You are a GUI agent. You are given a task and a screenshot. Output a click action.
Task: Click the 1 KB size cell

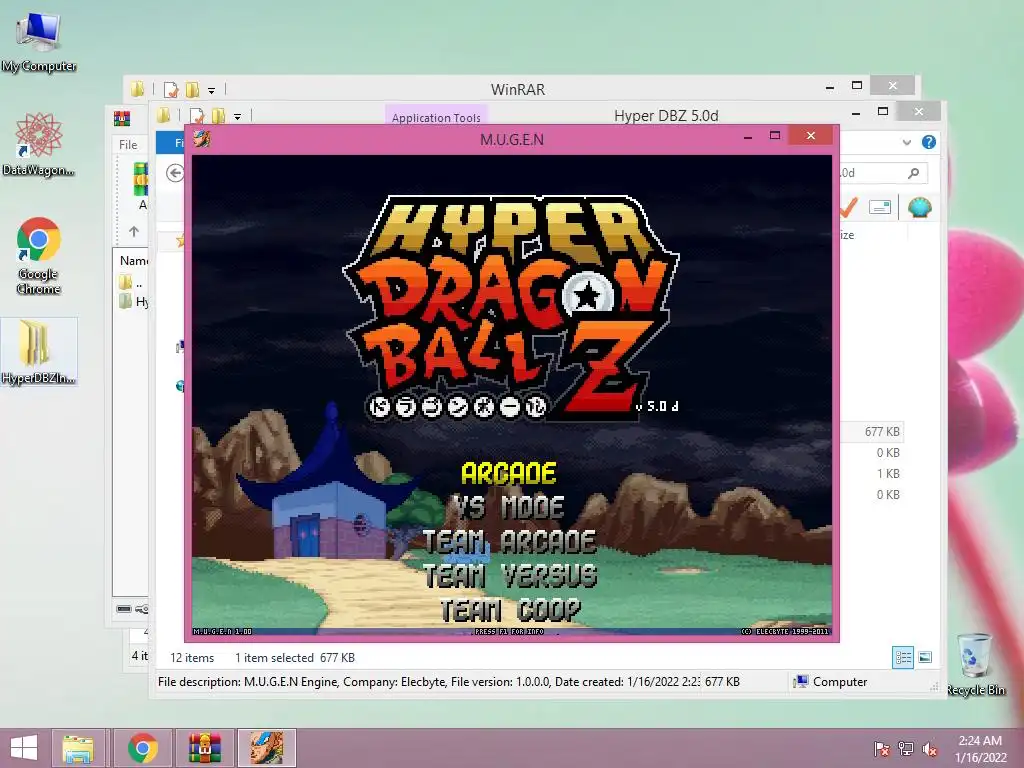pyautogui.click(x=888, y=473)
